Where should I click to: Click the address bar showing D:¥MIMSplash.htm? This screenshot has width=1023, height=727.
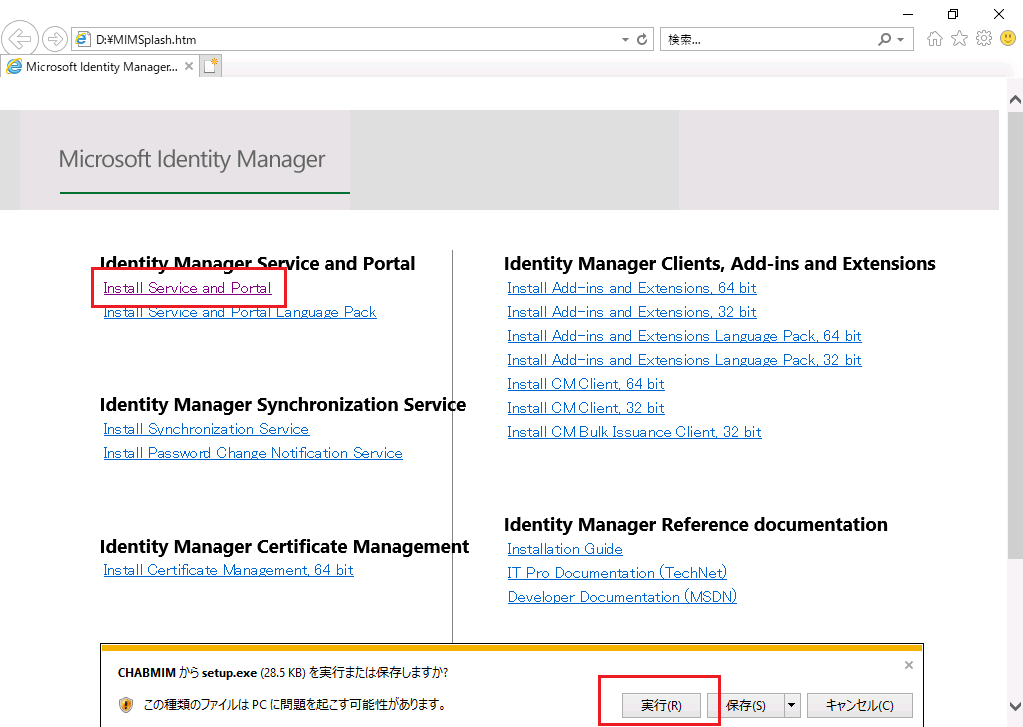[362, 39]
